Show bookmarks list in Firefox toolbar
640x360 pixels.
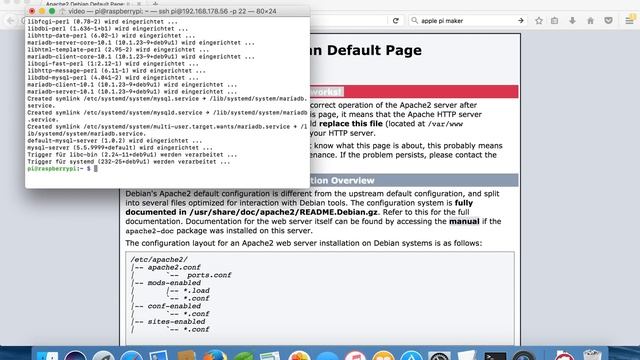click(554, 20)
